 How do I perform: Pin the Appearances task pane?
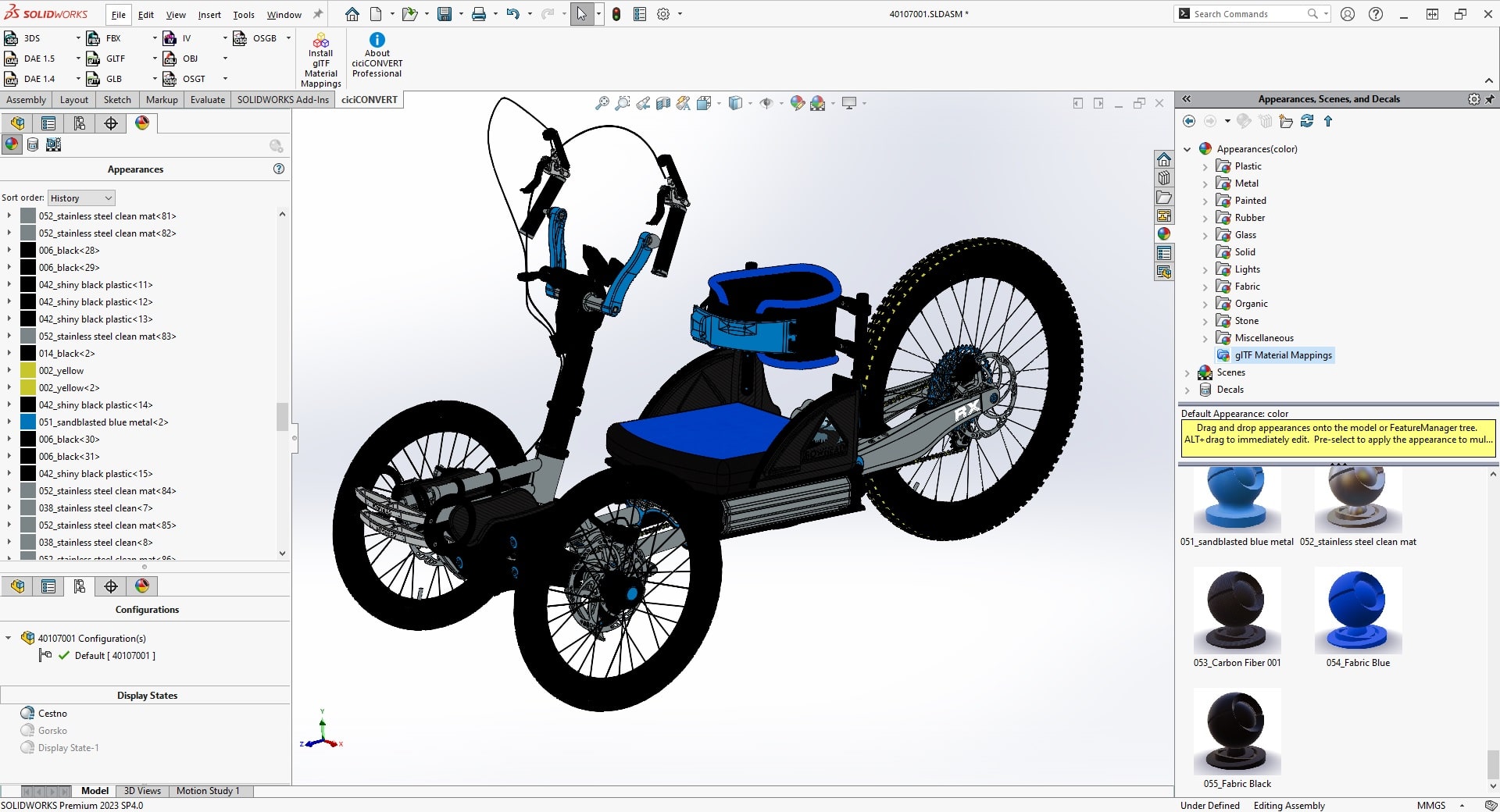pos(1489,99)
